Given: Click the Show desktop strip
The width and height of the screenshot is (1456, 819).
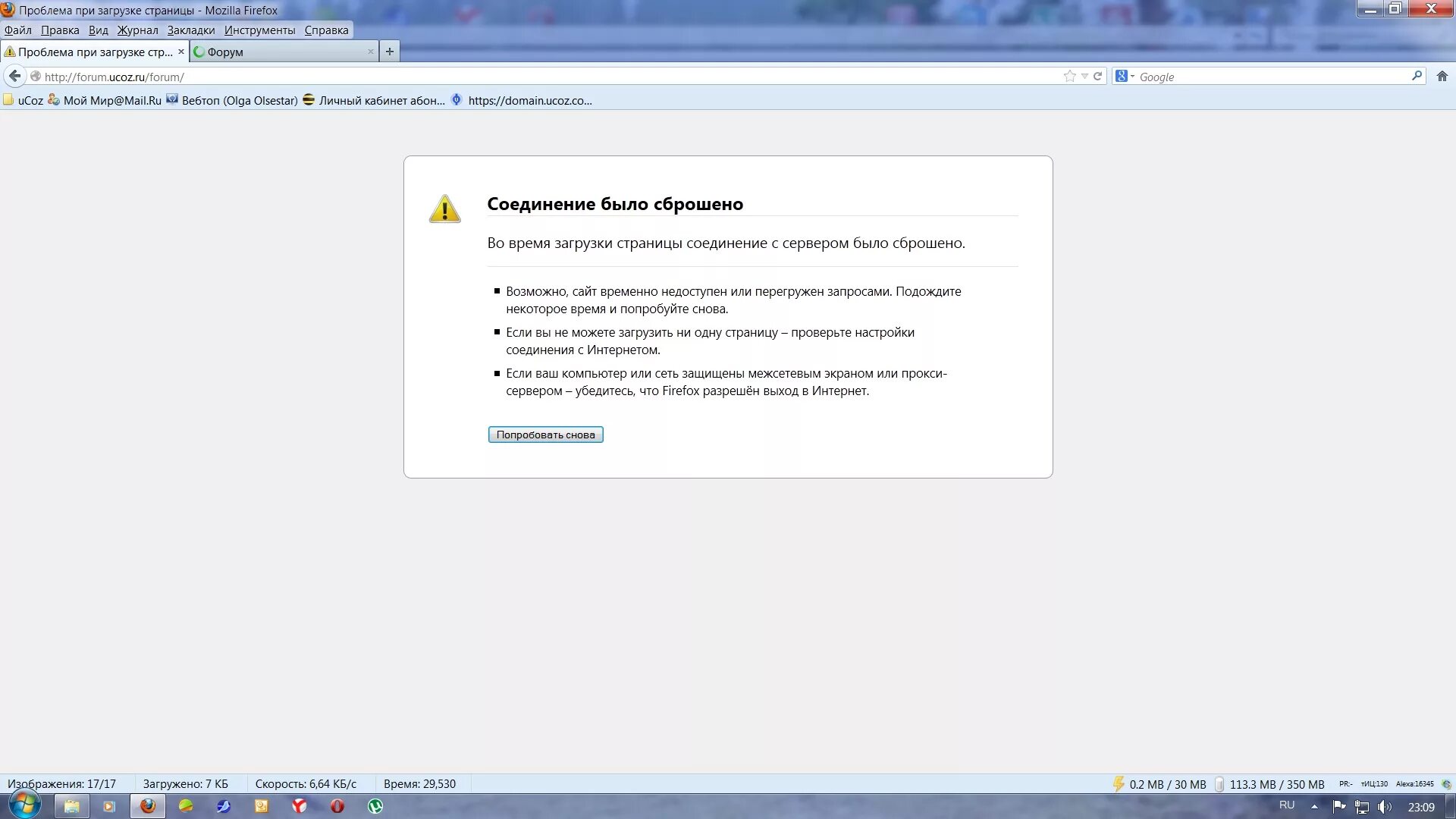Looking at the screenshot, I should click(x=1450, y=806).
